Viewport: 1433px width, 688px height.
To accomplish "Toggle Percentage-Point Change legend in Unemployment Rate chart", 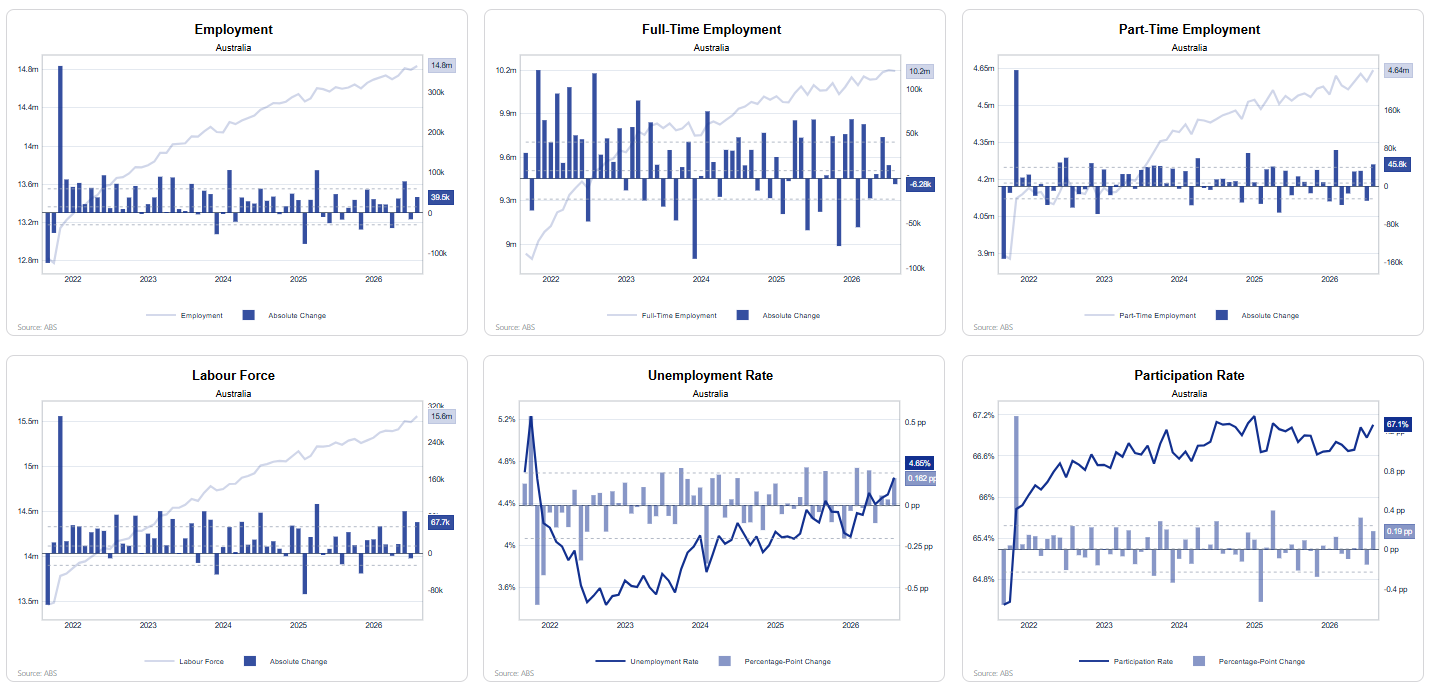I will (775, 662).
